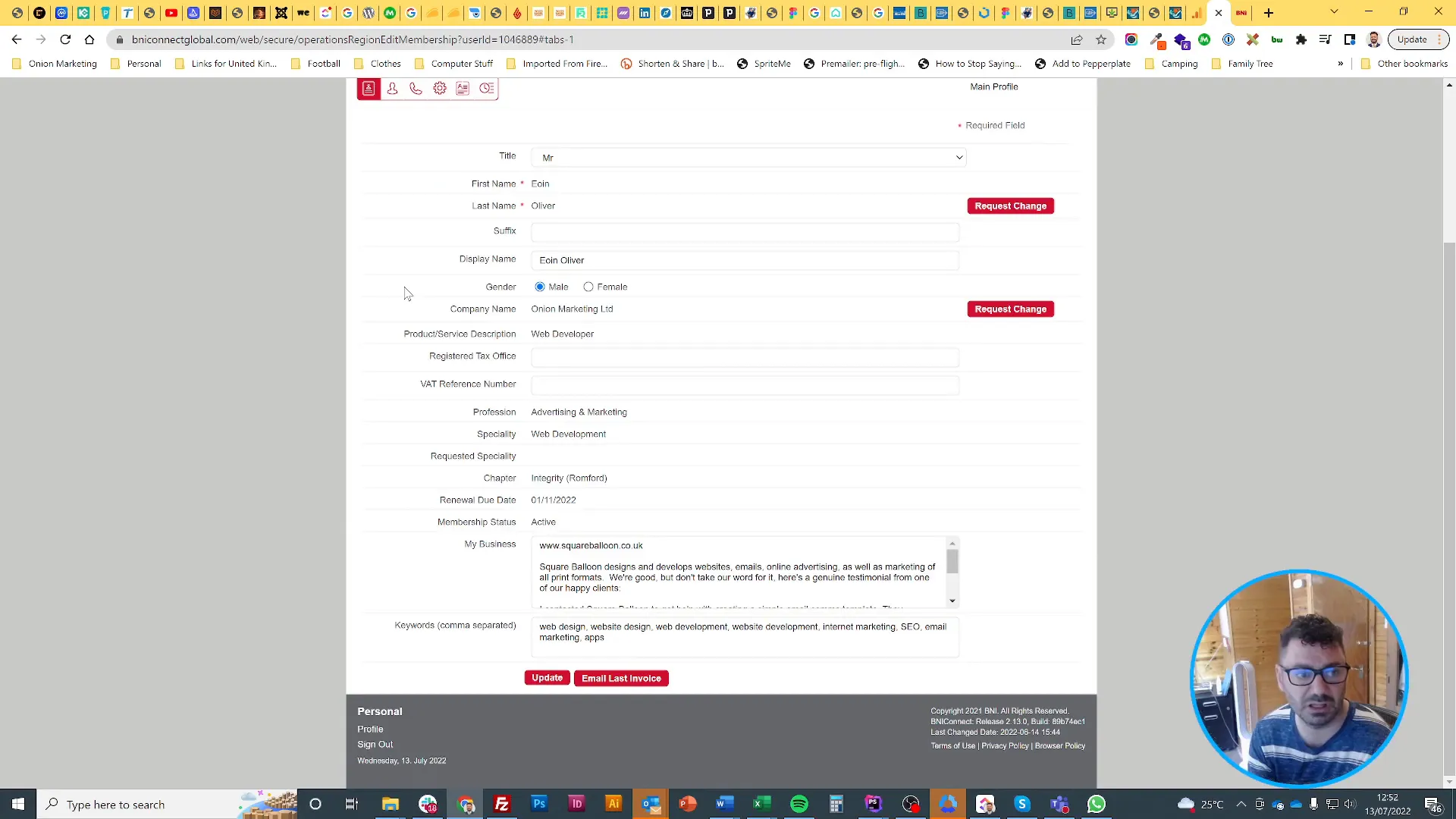Open the Main Profile tab icon
The image size is (1456, 819).
(x=369, y=89)
